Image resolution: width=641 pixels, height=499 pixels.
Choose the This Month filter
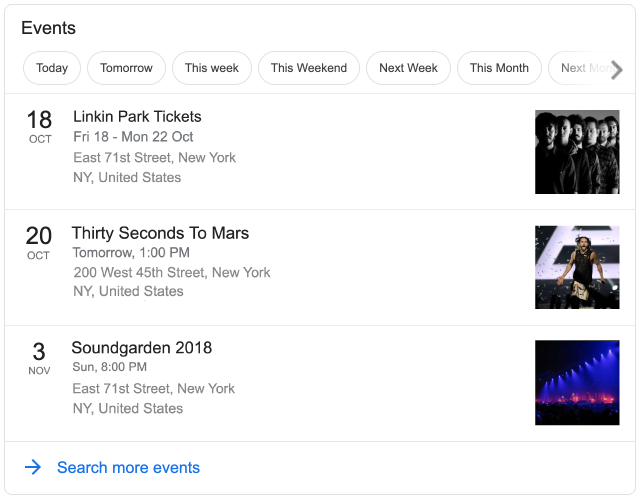pos(499,68)
